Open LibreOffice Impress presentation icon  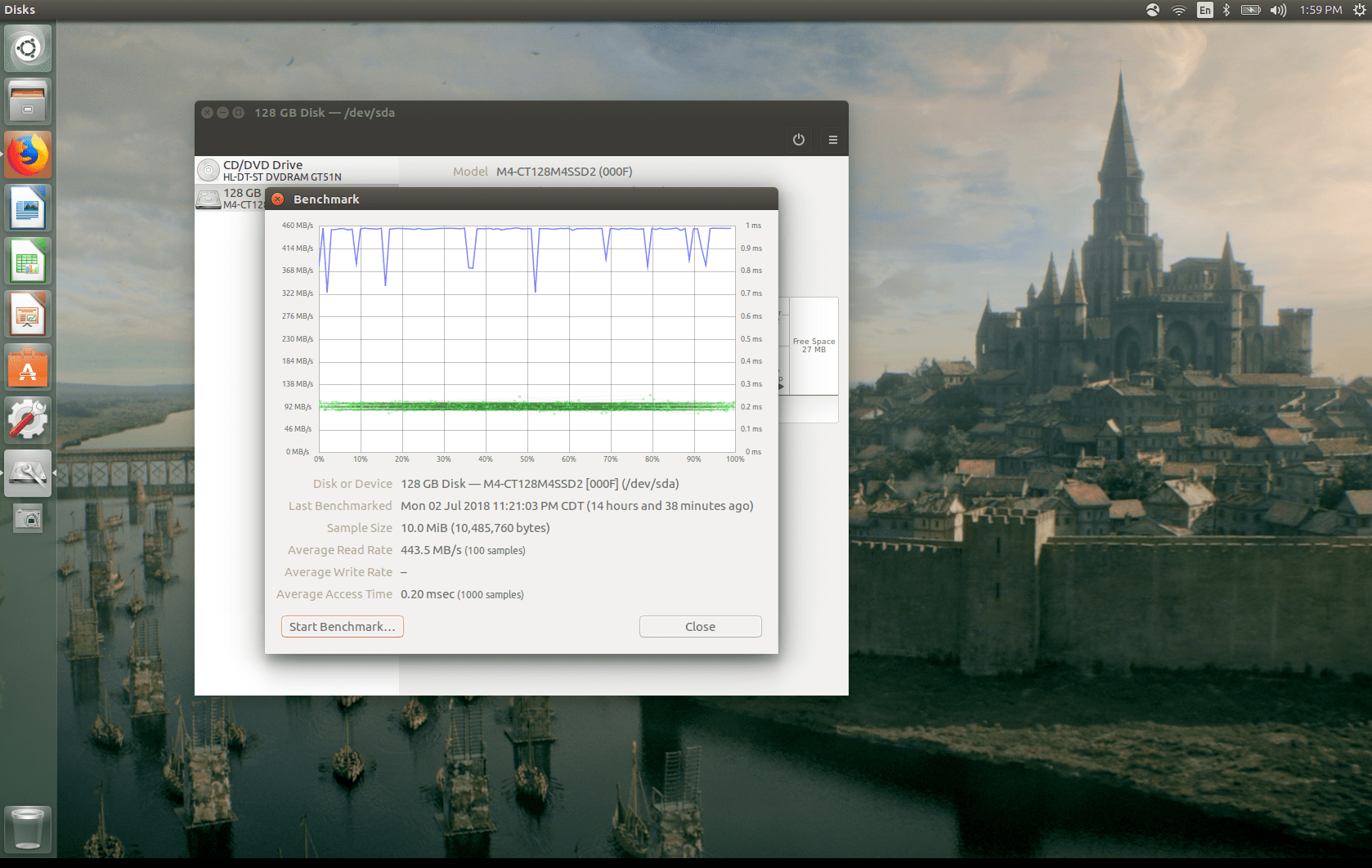coord(28,314)
